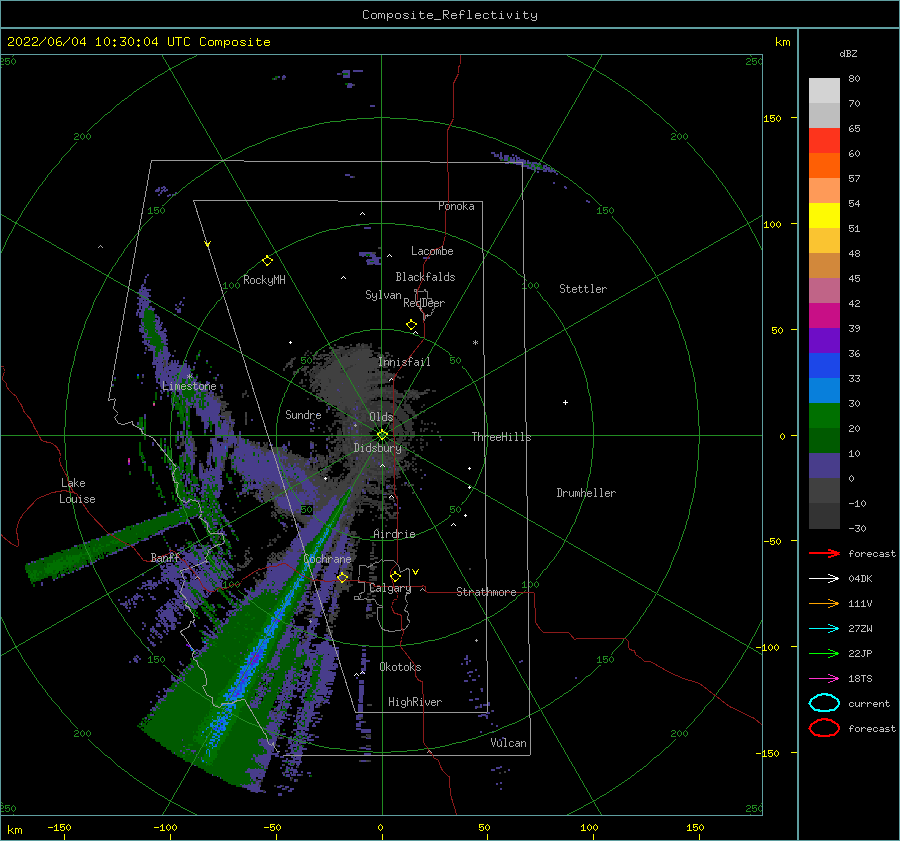Image resolution: width=900 pixels, height=841 pixels.
Task: Click the RockyMH label
Action: point(264,280)
